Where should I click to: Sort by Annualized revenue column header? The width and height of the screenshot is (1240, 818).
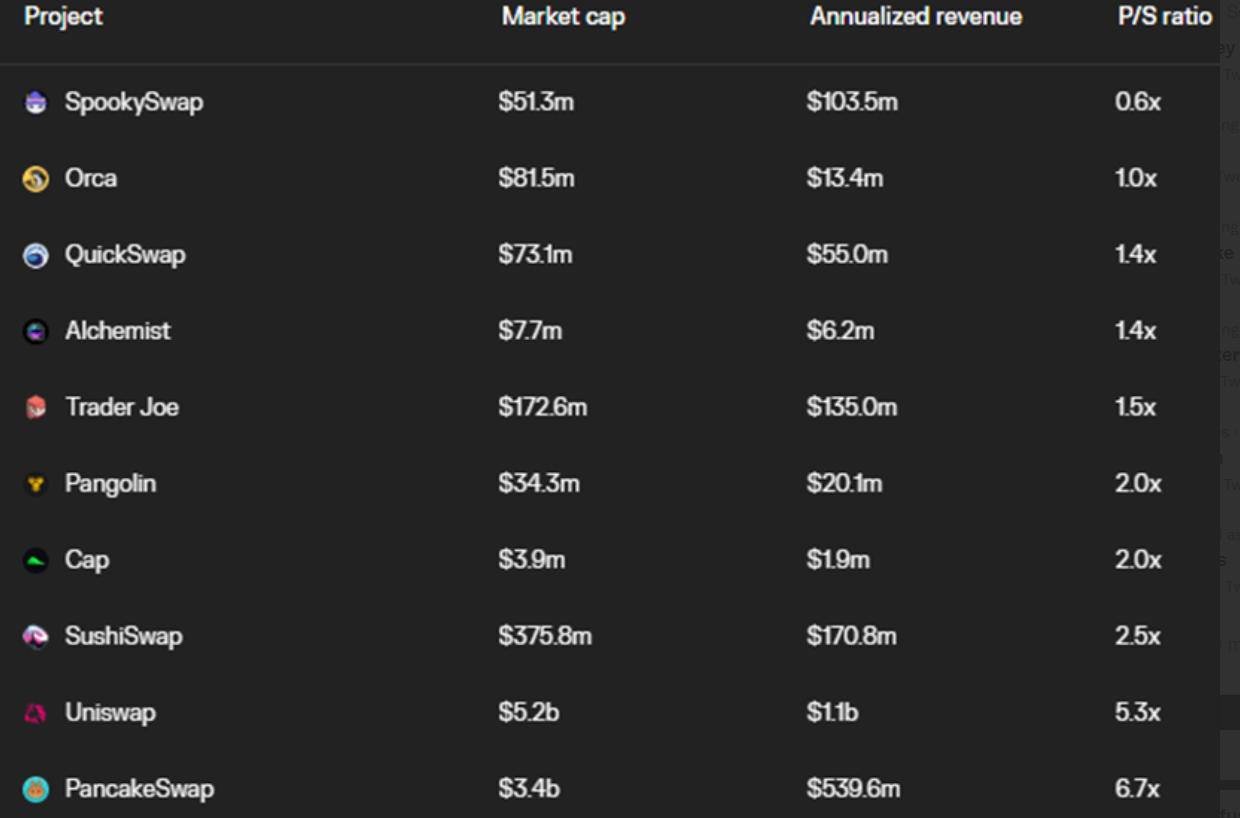click(x=916, y=17)
